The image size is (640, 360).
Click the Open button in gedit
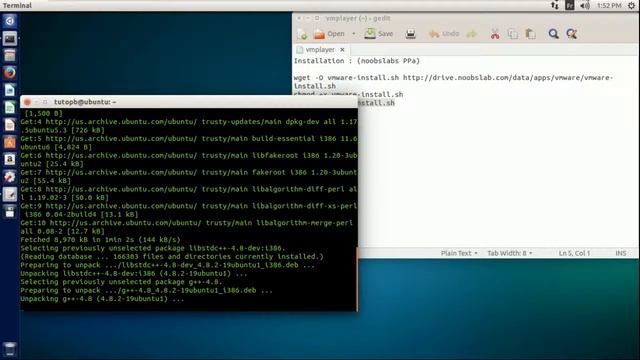click(x=329, y=34)
